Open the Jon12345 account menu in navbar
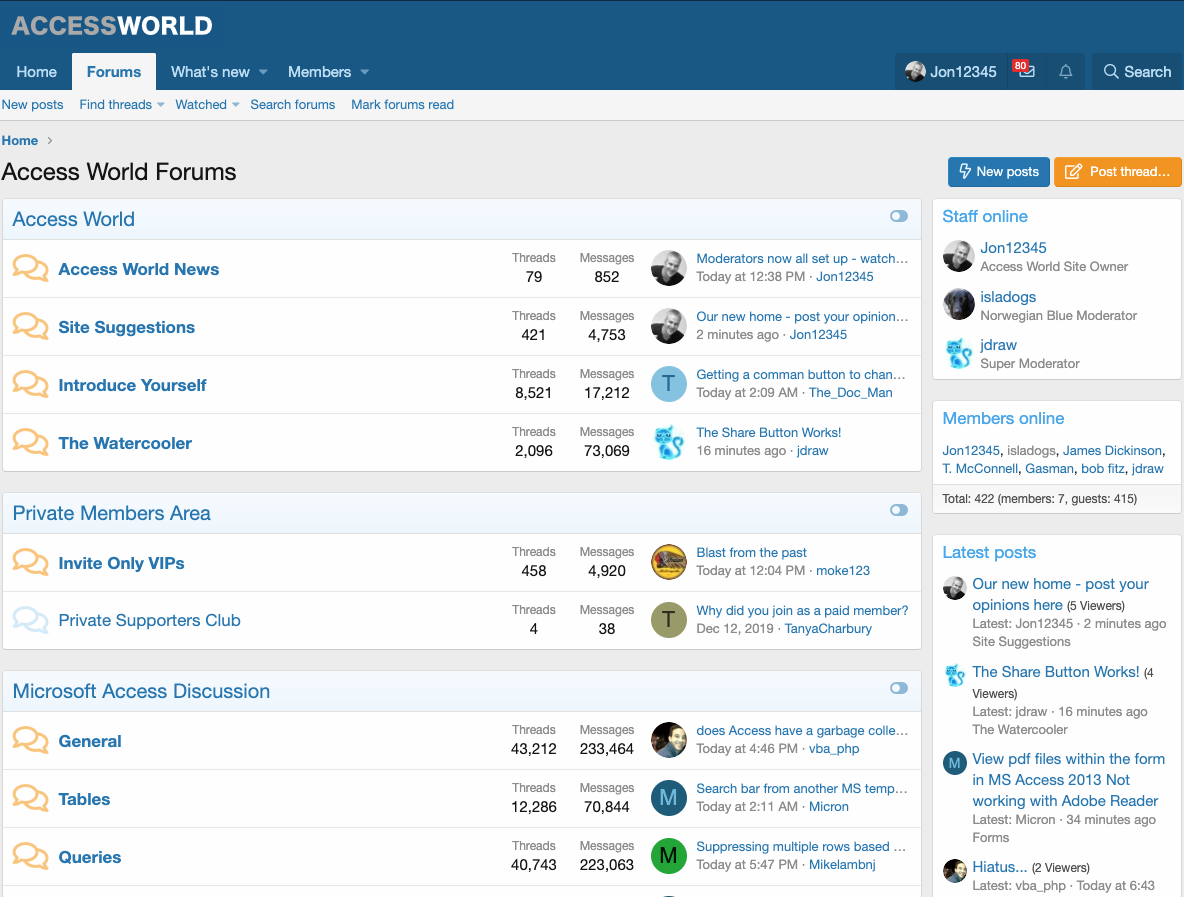1184x897 pixels. point(951,72)
